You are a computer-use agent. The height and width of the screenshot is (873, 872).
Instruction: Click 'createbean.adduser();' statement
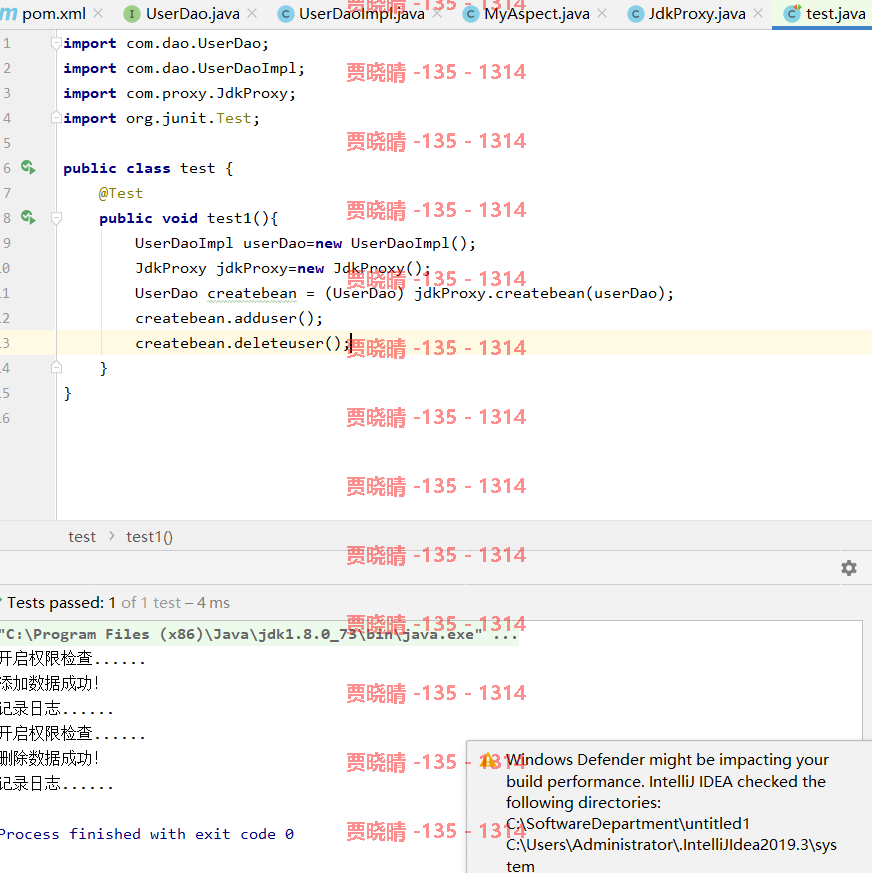coord(229,318)
